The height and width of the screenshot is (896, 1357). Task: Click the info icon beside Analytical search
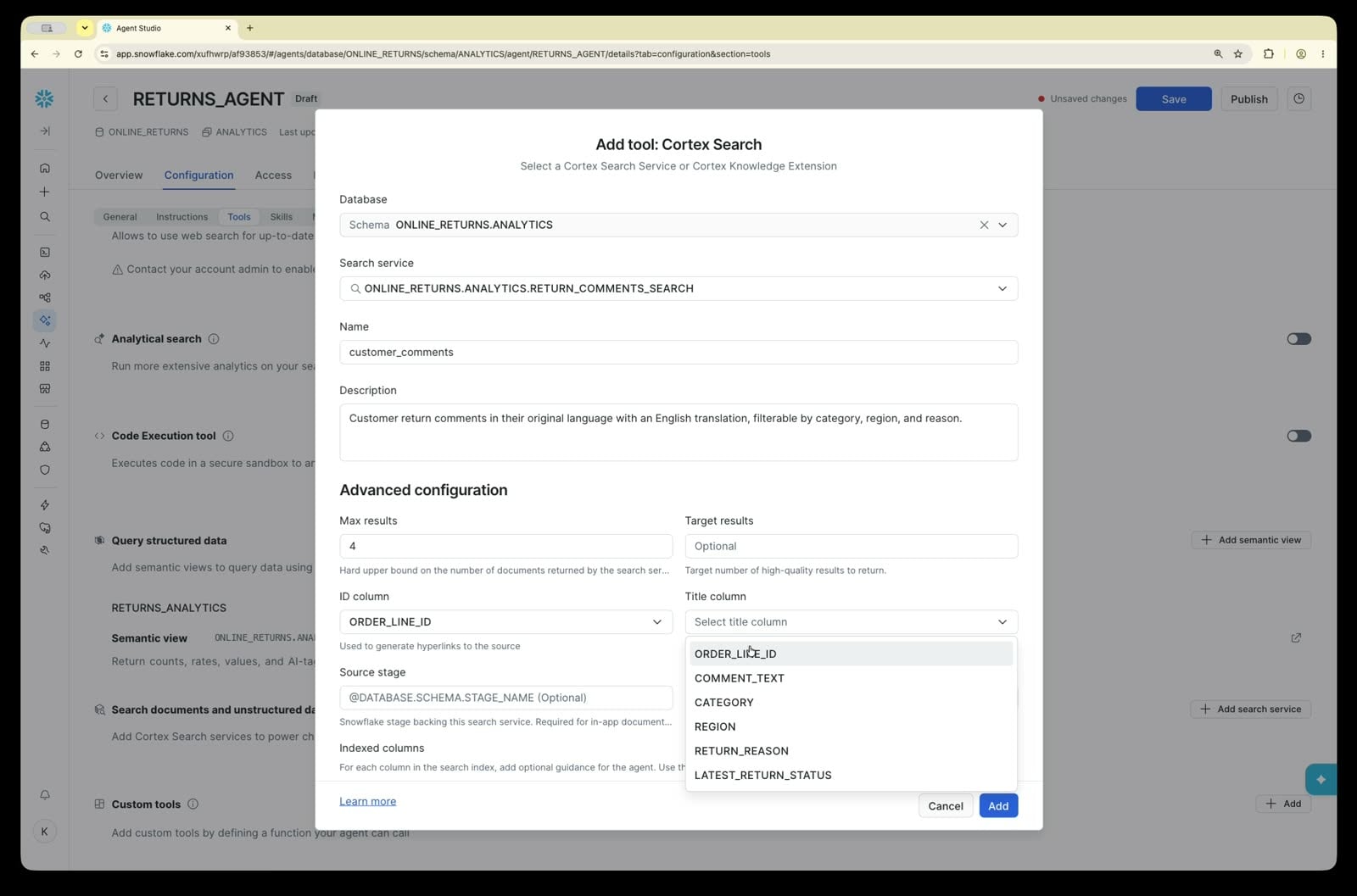[x=214, y=339]
